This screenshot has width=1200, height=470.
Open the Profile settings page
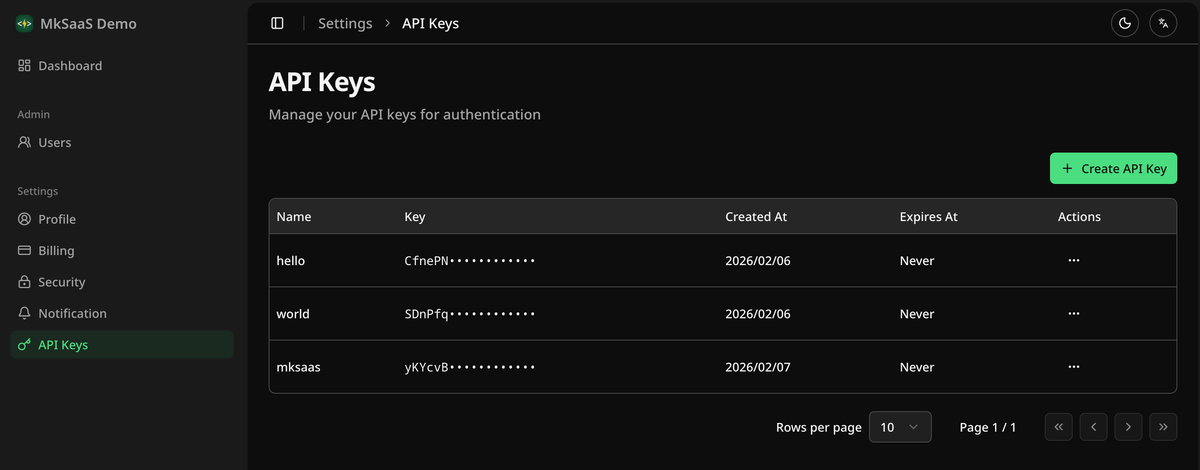coord(57,219)
